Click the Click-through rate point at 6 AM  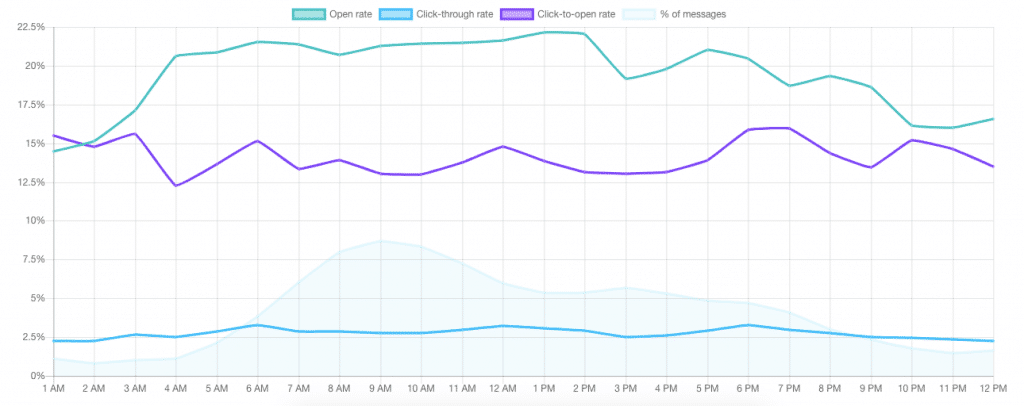point(258,325)
